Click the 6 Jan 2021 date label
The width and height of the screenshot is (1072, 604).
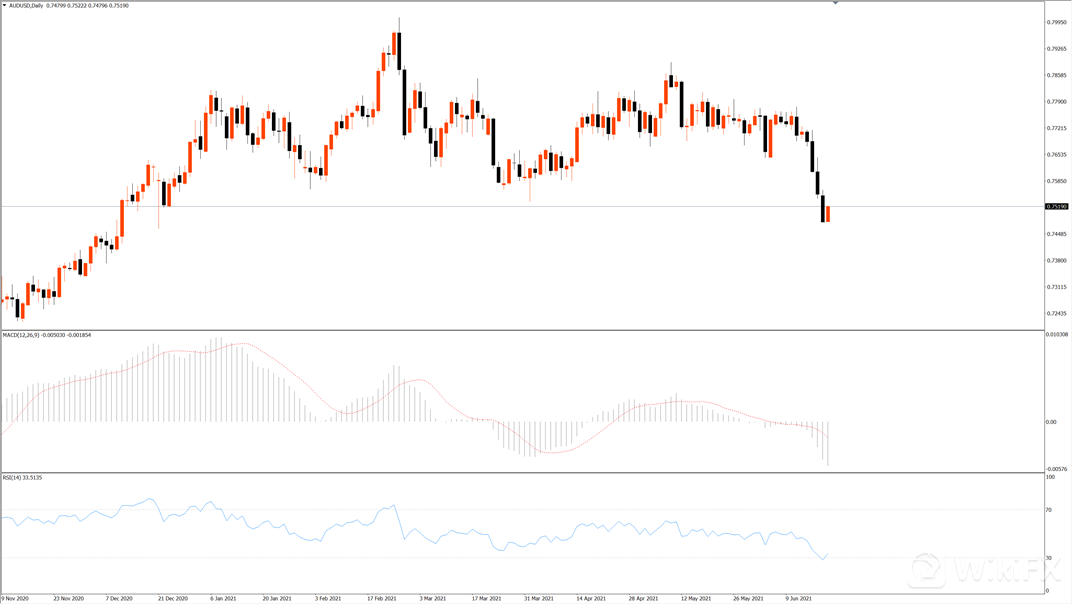tap(223, 598)
